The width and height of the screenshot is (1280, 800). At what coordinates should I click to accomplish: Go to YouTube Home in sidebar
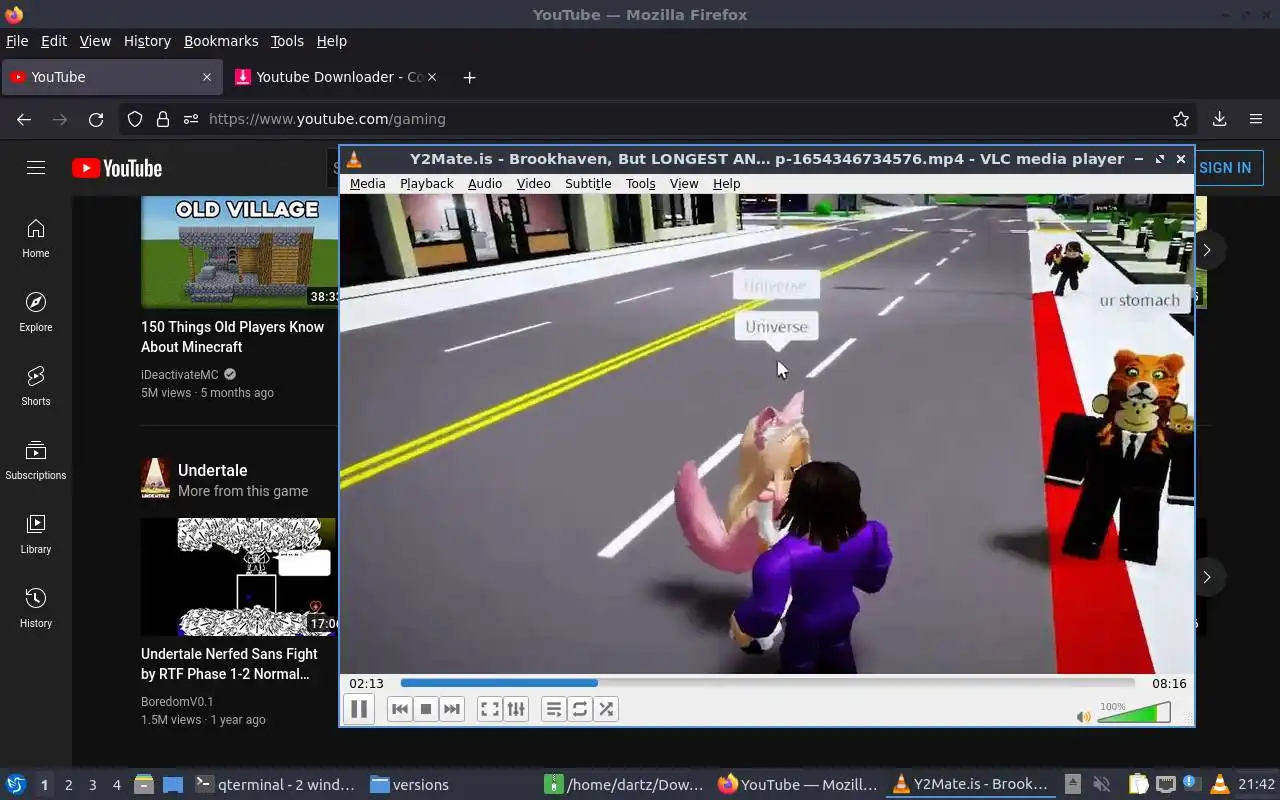click(x=36, y=238)
